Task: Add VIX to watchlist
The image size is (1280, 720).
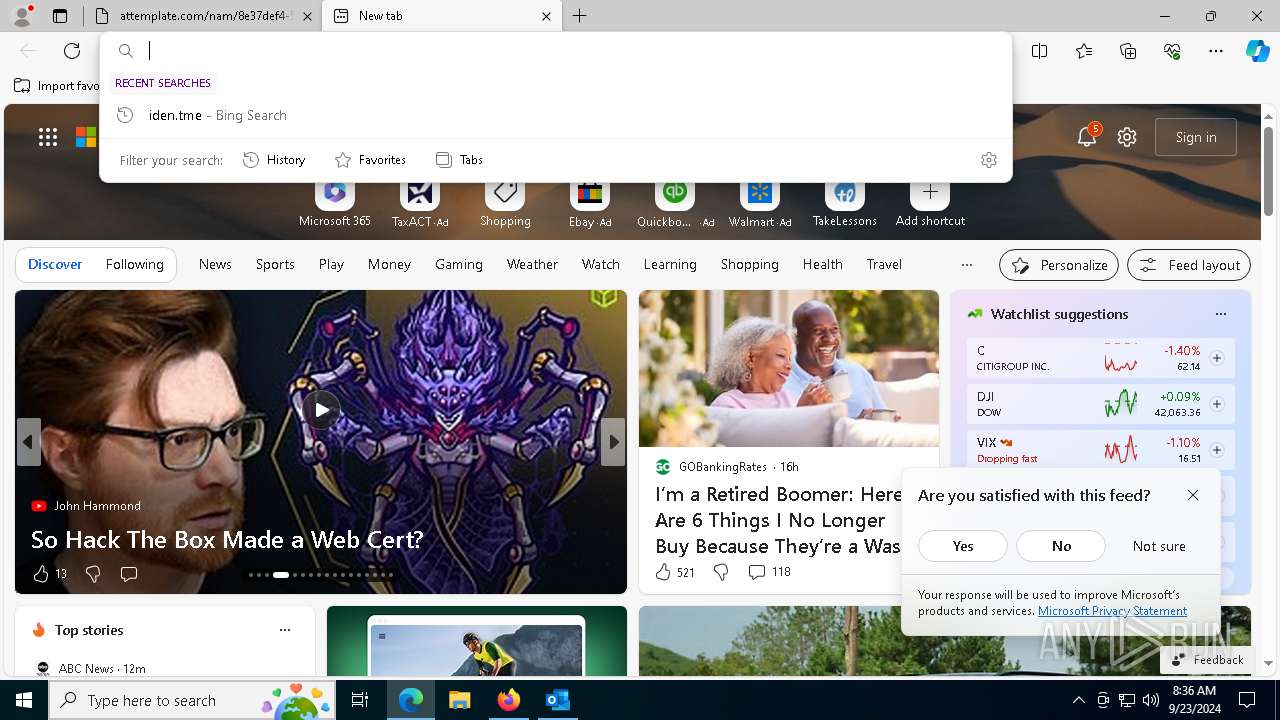Action: tap(1217, 450)
